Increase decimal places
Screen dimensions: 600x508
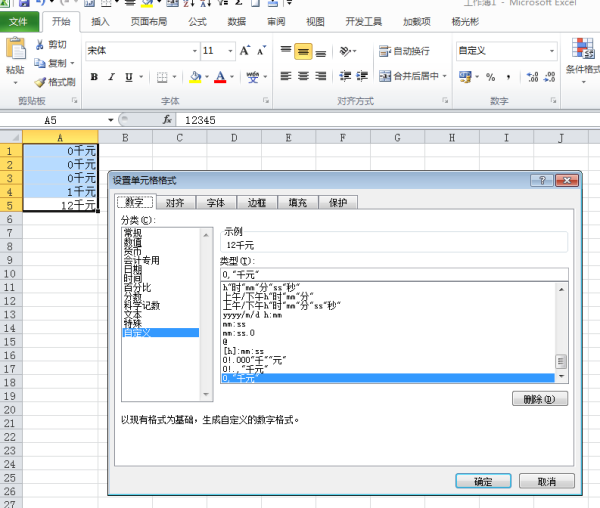coord(532,77)
